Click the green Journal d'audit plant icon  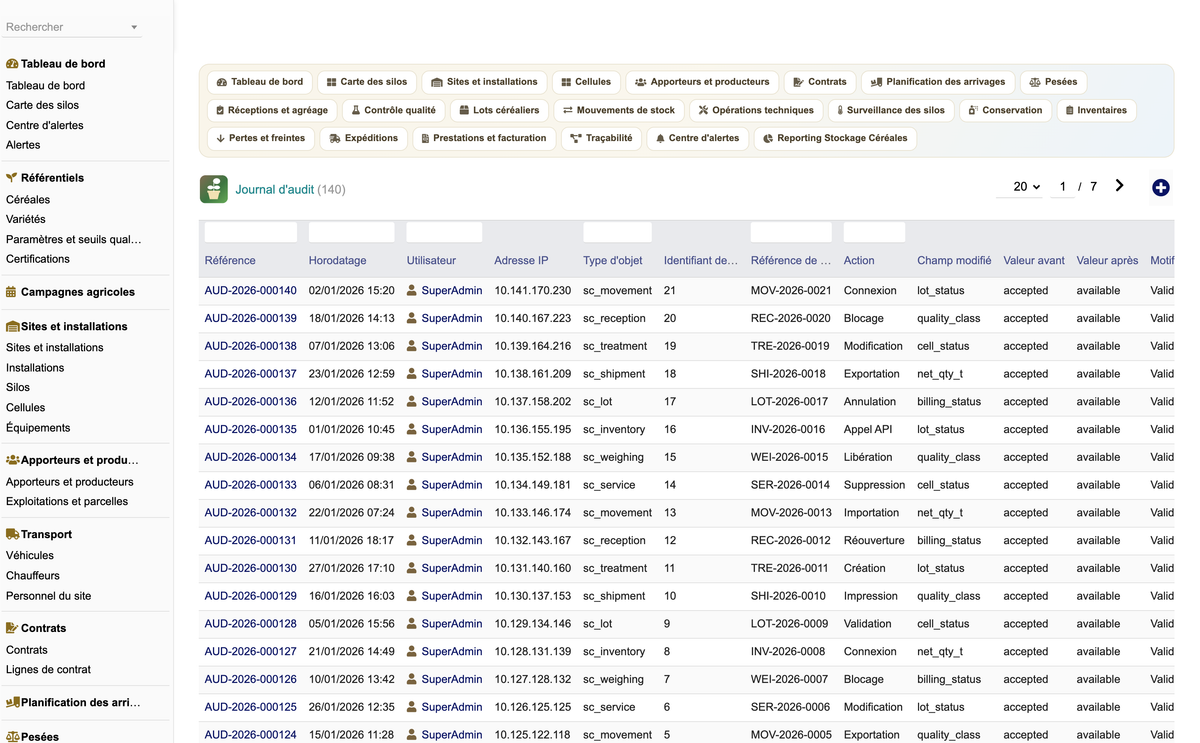214,189
